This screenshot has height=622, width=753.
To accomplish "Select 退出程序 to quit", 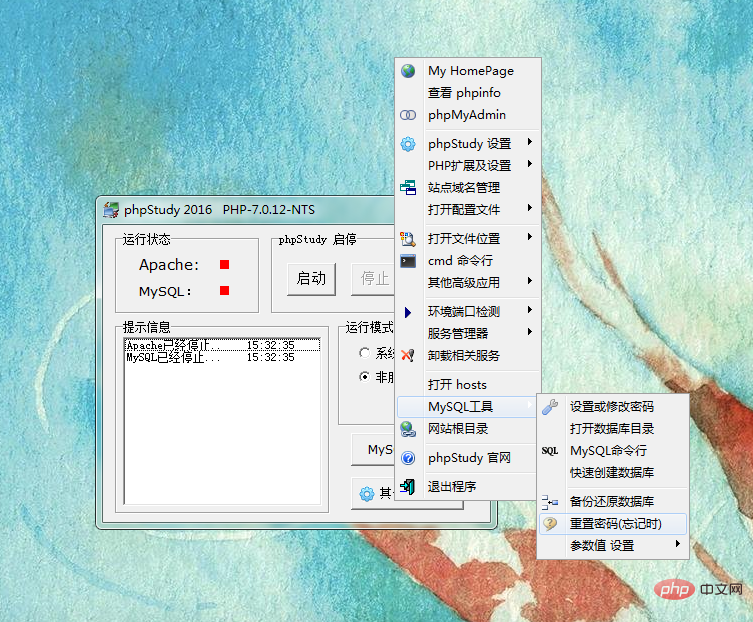I will point(468,487).
